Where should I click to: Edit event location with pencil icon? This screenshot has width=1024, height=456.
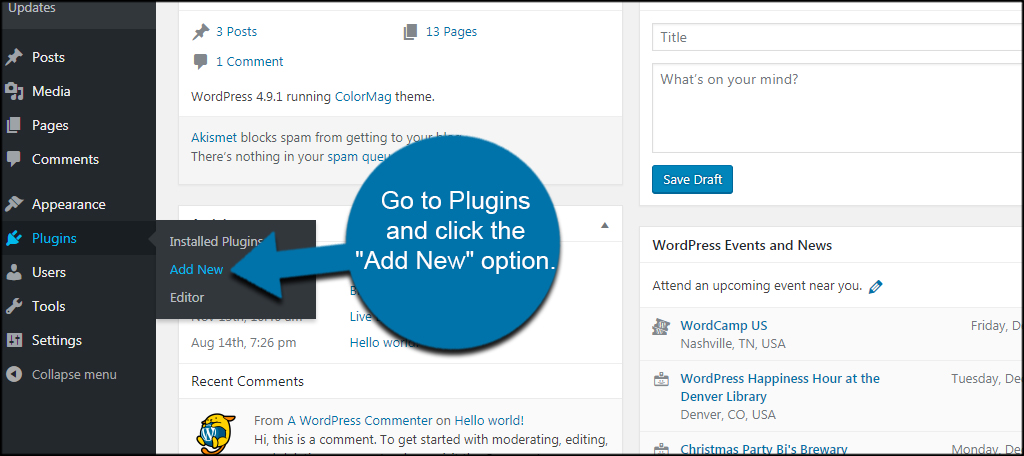876,286
